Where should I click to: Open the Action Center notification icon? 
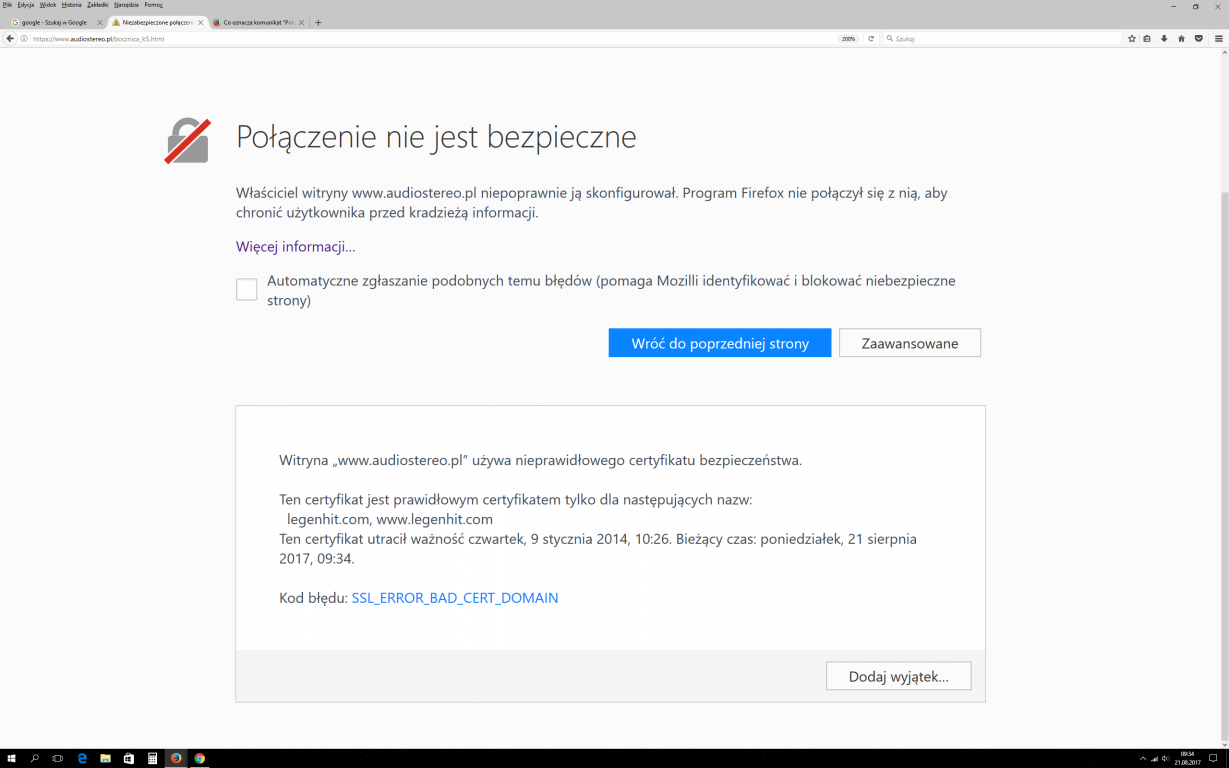1214,759
